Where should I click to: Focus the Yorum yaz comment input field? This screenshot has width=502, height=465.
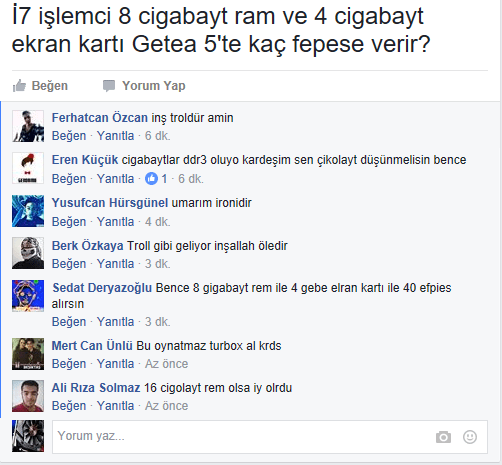[270, 436]
